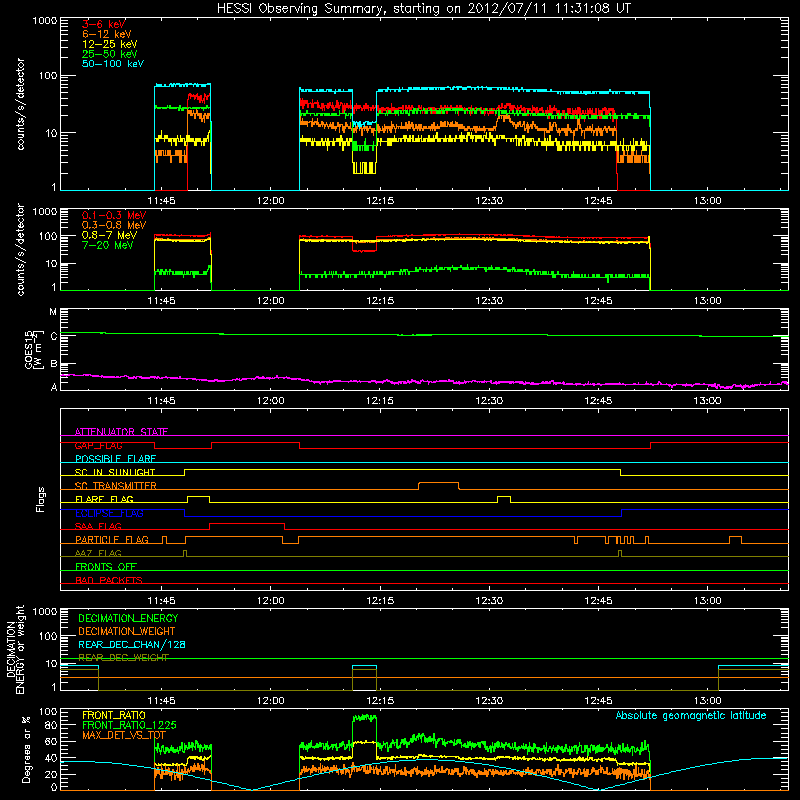Click the 0.1-0.3 MeV legend label
The height and width of the screenshot is (800, 800).
[x=114, y=215]
